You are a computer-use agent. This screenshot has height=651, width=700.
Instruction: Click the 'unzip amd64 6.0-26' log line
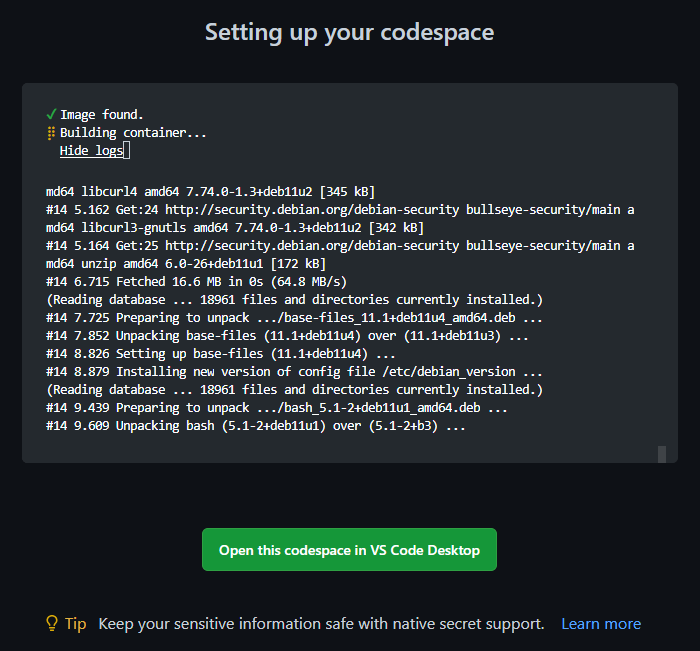[x=185, y=264]
